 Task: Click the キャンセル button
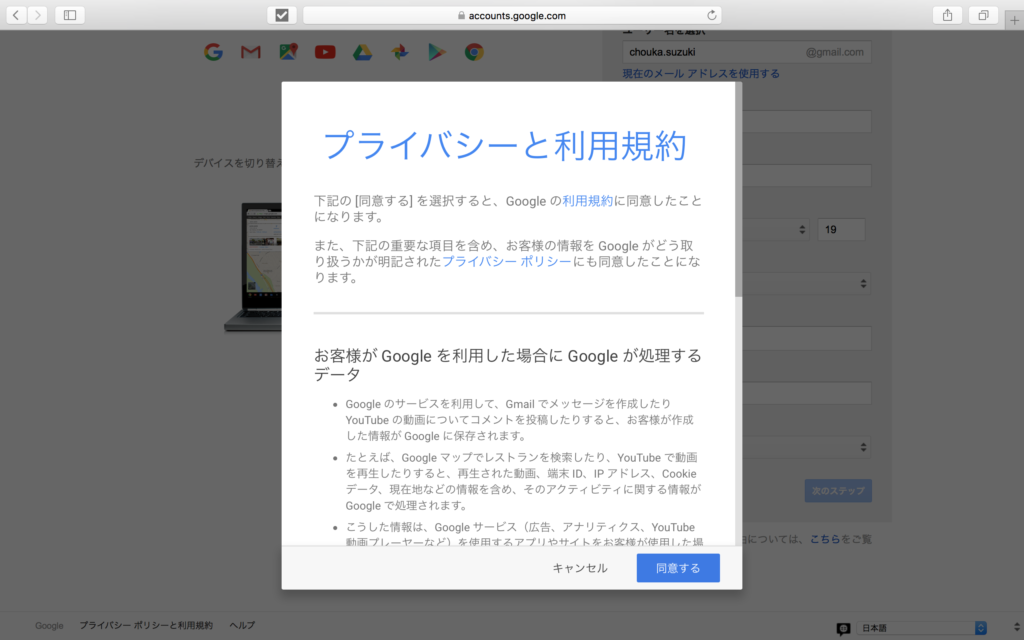[x=580, y=568]
